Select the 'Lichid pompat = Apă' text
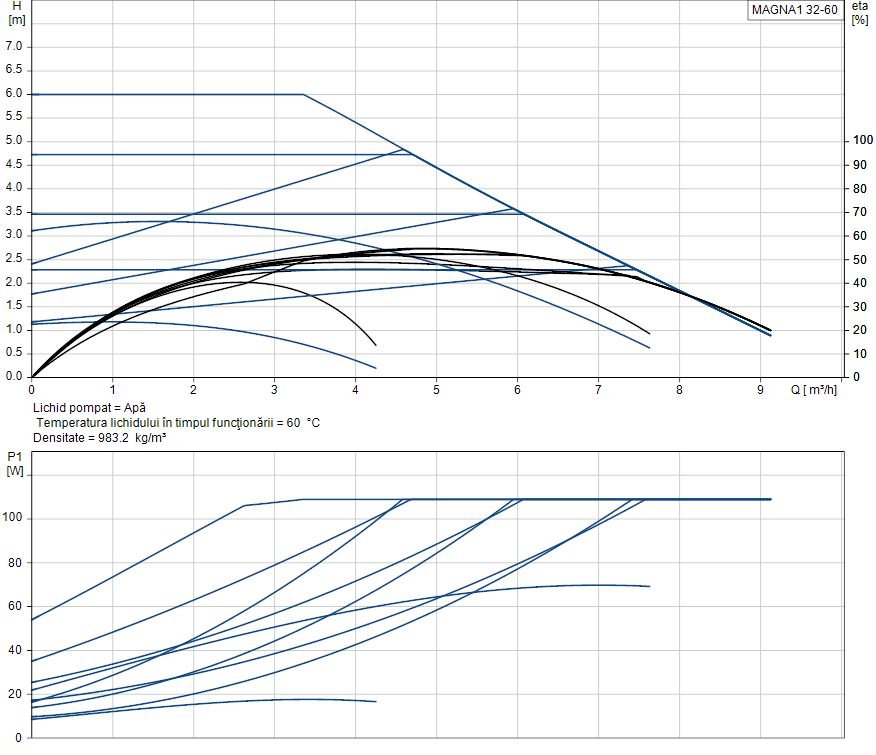 pos(89,408)
